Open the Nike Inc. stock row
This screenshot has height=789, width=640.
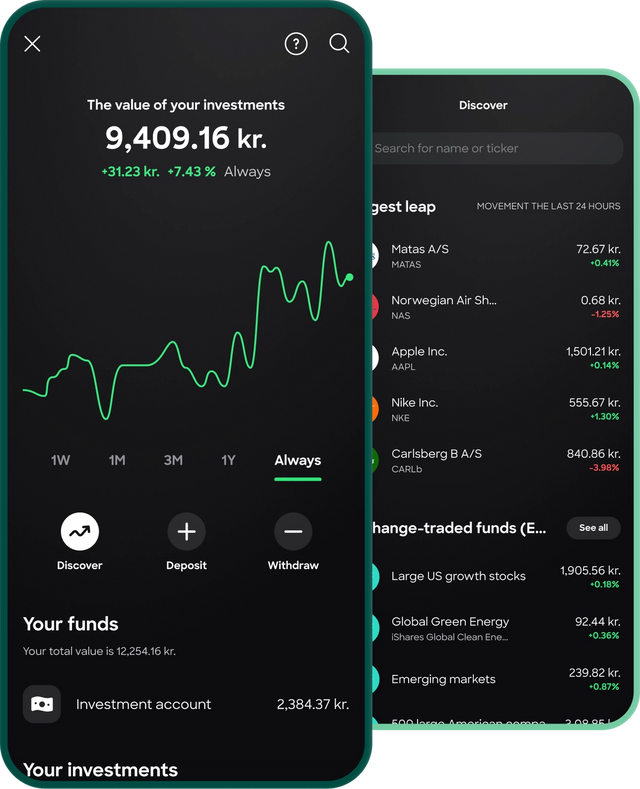point(496,409)
